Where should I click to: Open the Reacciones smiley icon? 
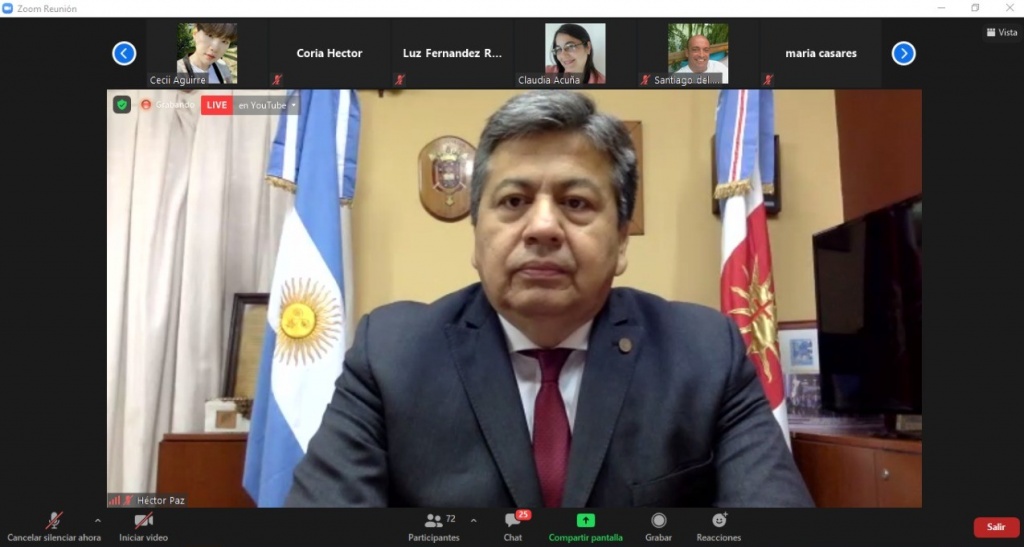click(x=719, y=520)
